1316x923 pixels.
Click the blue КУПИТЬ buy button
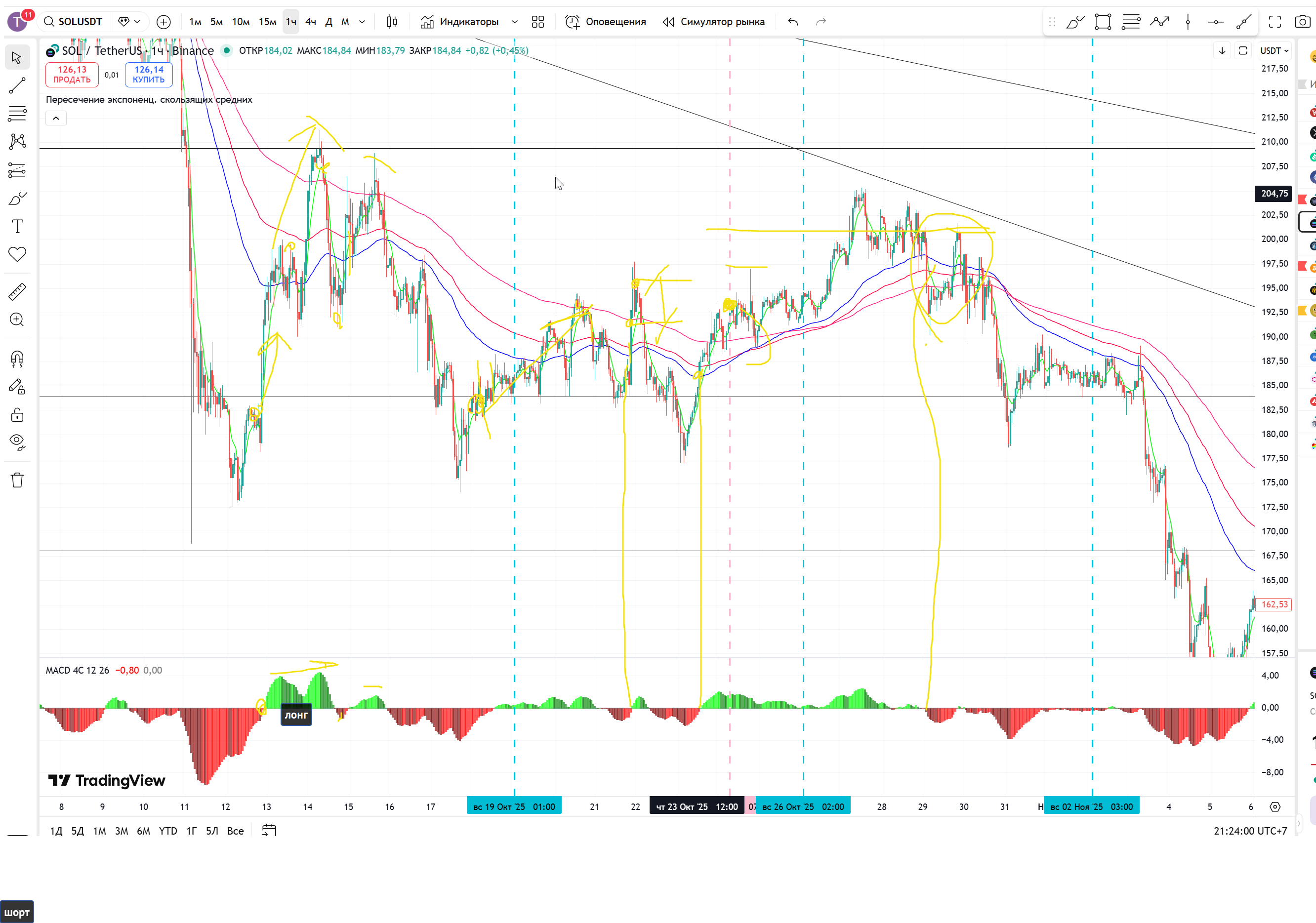[x=149, y=75]
